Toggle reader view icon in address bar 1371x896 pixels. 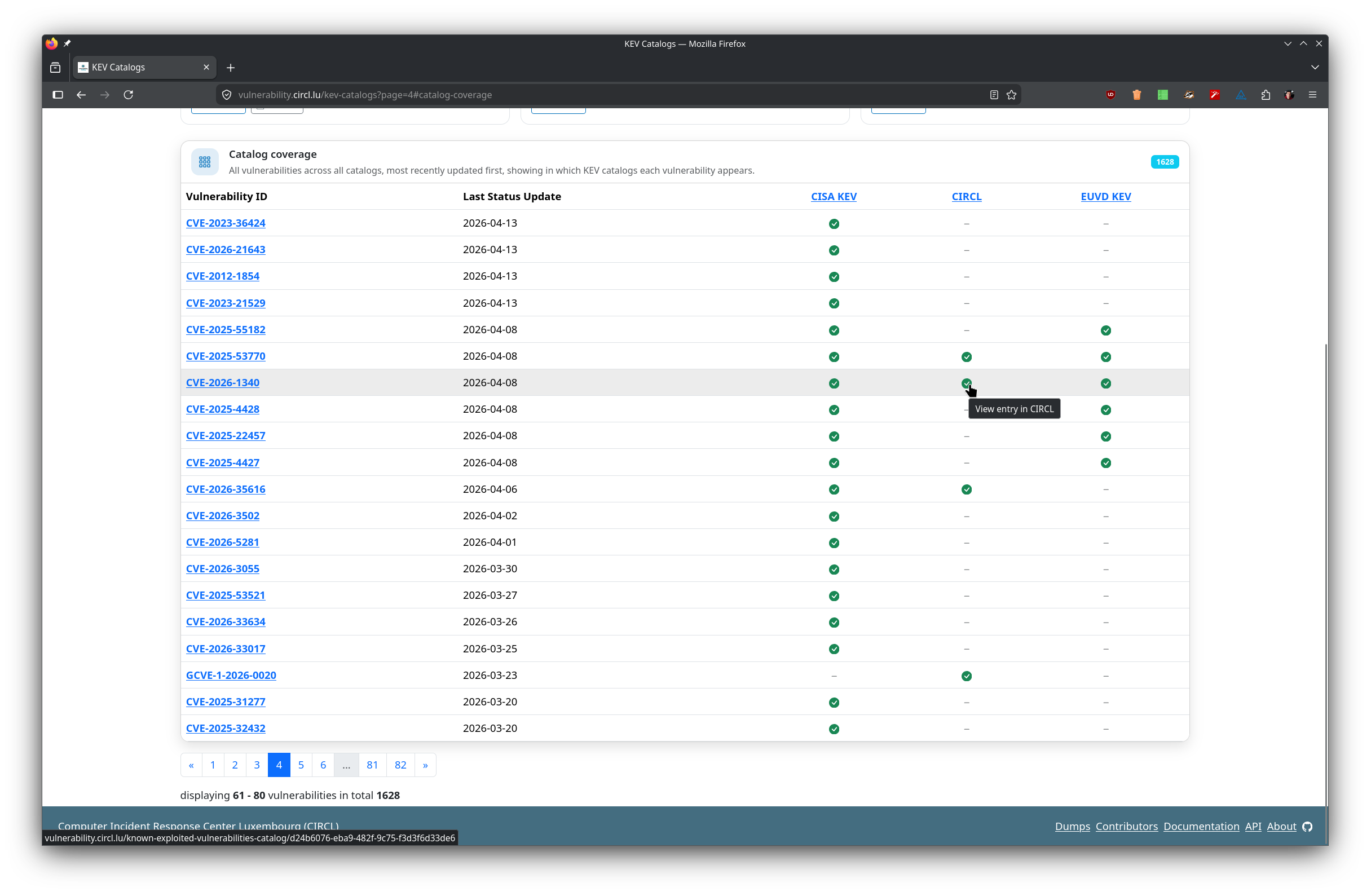994,95
